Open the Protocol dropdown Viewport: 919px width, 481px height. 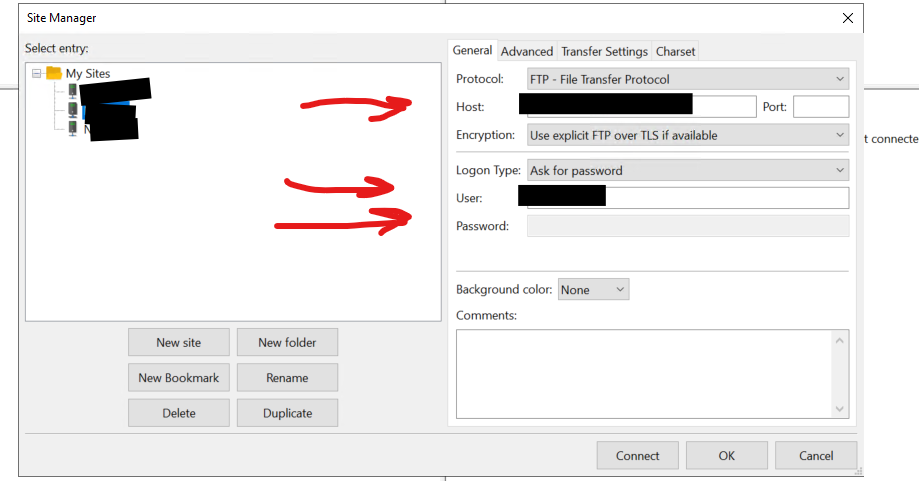tap(687, 79)
